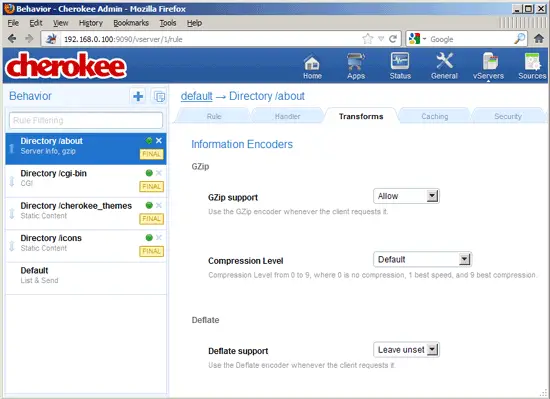Open the General settings wrench icon
550x399 pixels.
coord(444,66)
